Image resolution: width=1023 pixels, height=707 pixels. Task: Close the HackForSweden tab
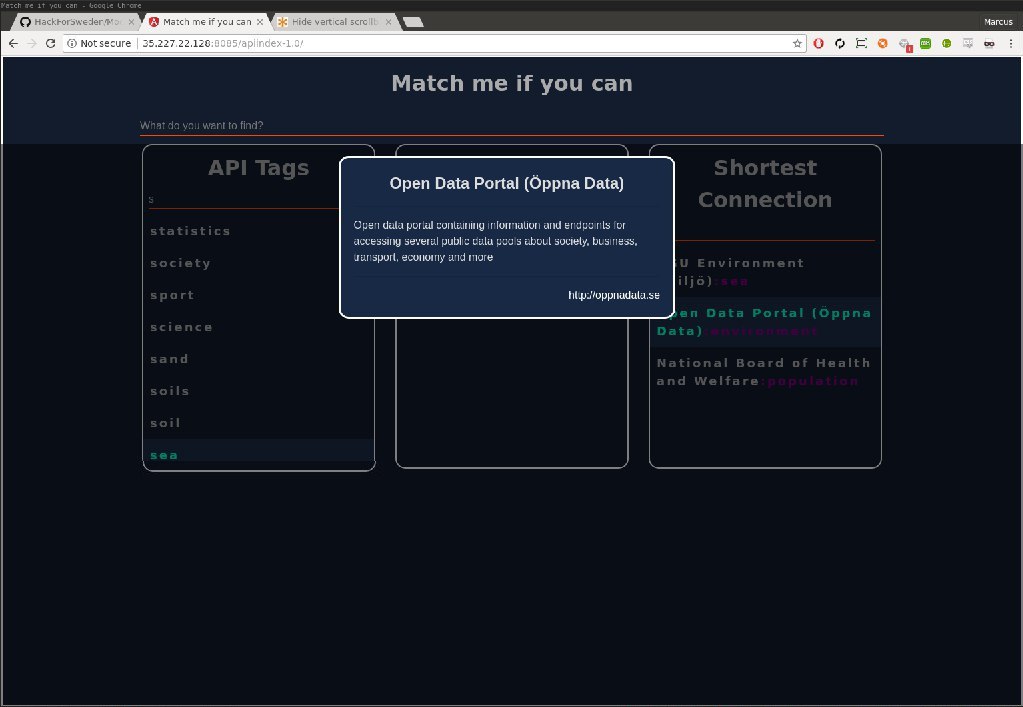pos(131,22)
